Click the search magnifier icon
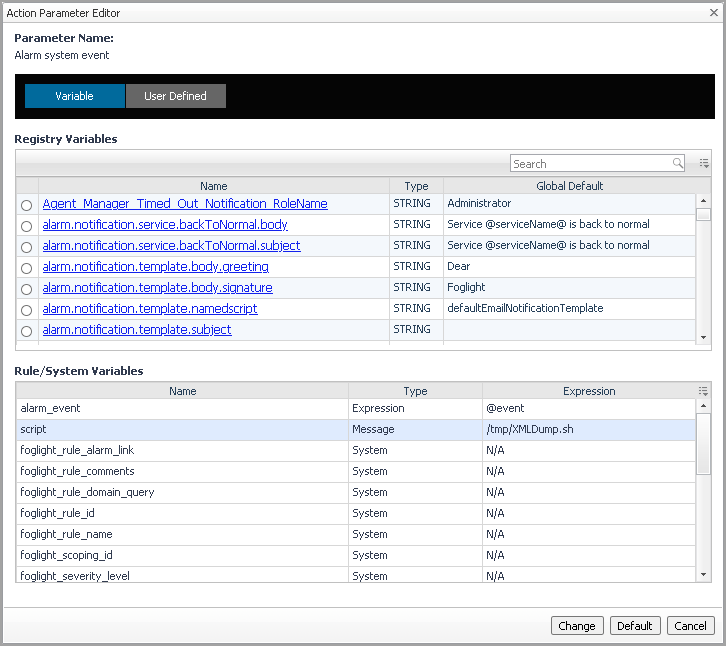 click(678, 164)
